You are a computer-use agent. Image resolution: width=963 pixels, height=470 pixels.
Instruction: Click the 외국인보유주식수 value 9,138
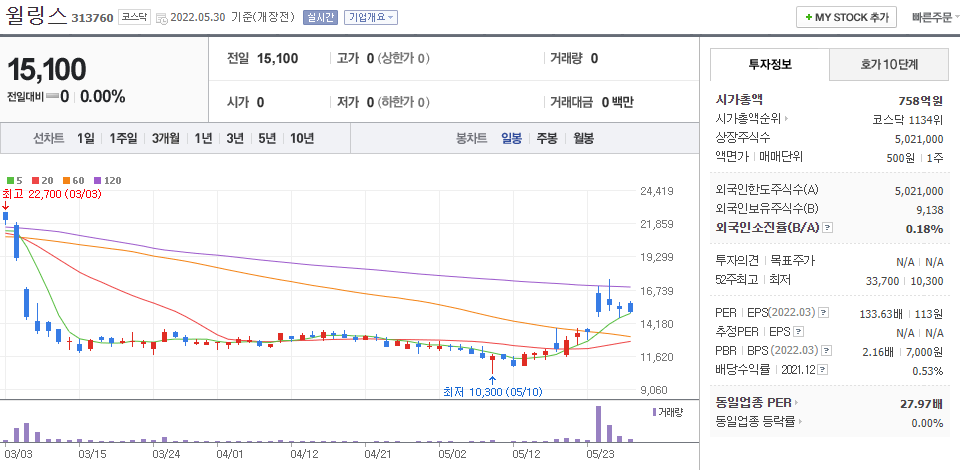point(929,210)
